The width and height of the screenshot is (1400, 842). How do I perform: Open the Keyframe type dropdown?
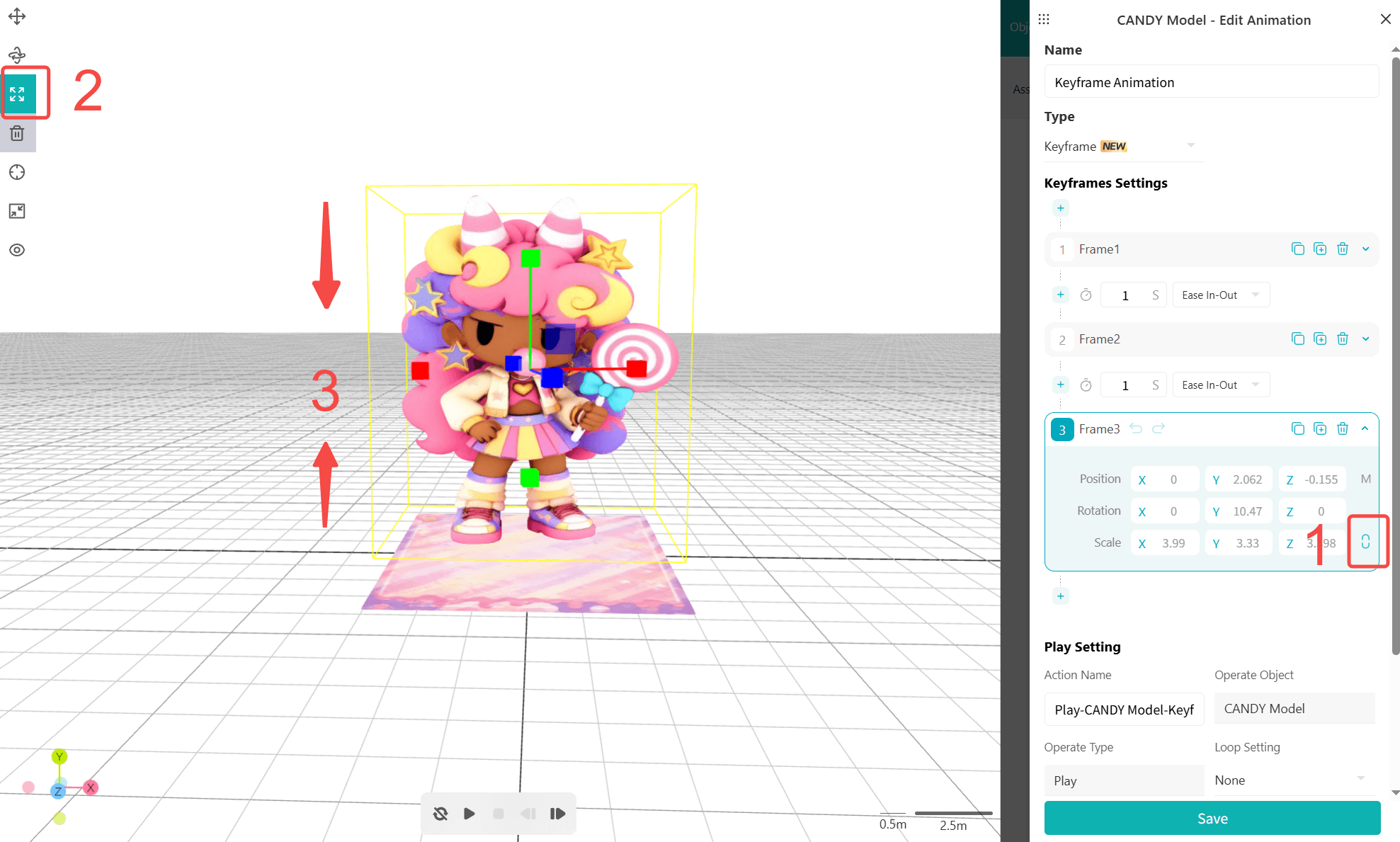pyautogui.click(x=1123, y=146)
